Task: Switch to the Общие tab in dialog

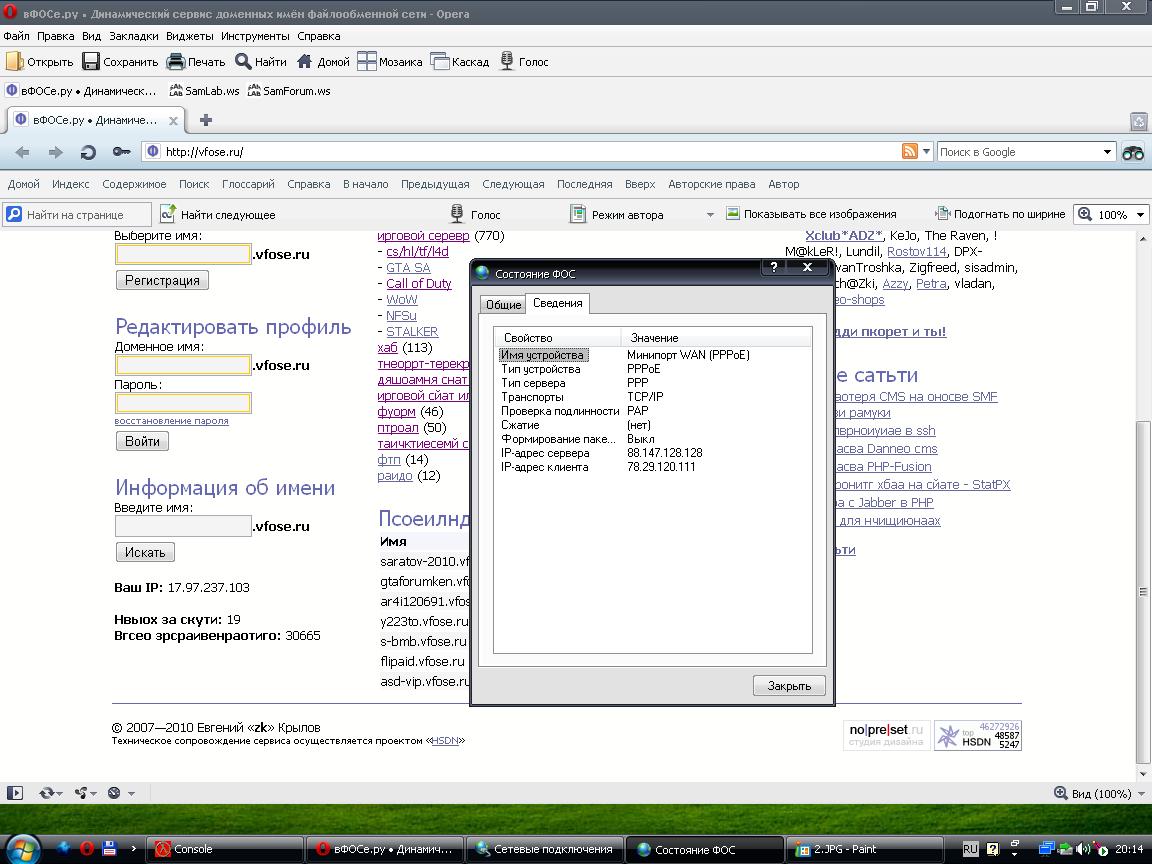Action: (x=503, y=305)
